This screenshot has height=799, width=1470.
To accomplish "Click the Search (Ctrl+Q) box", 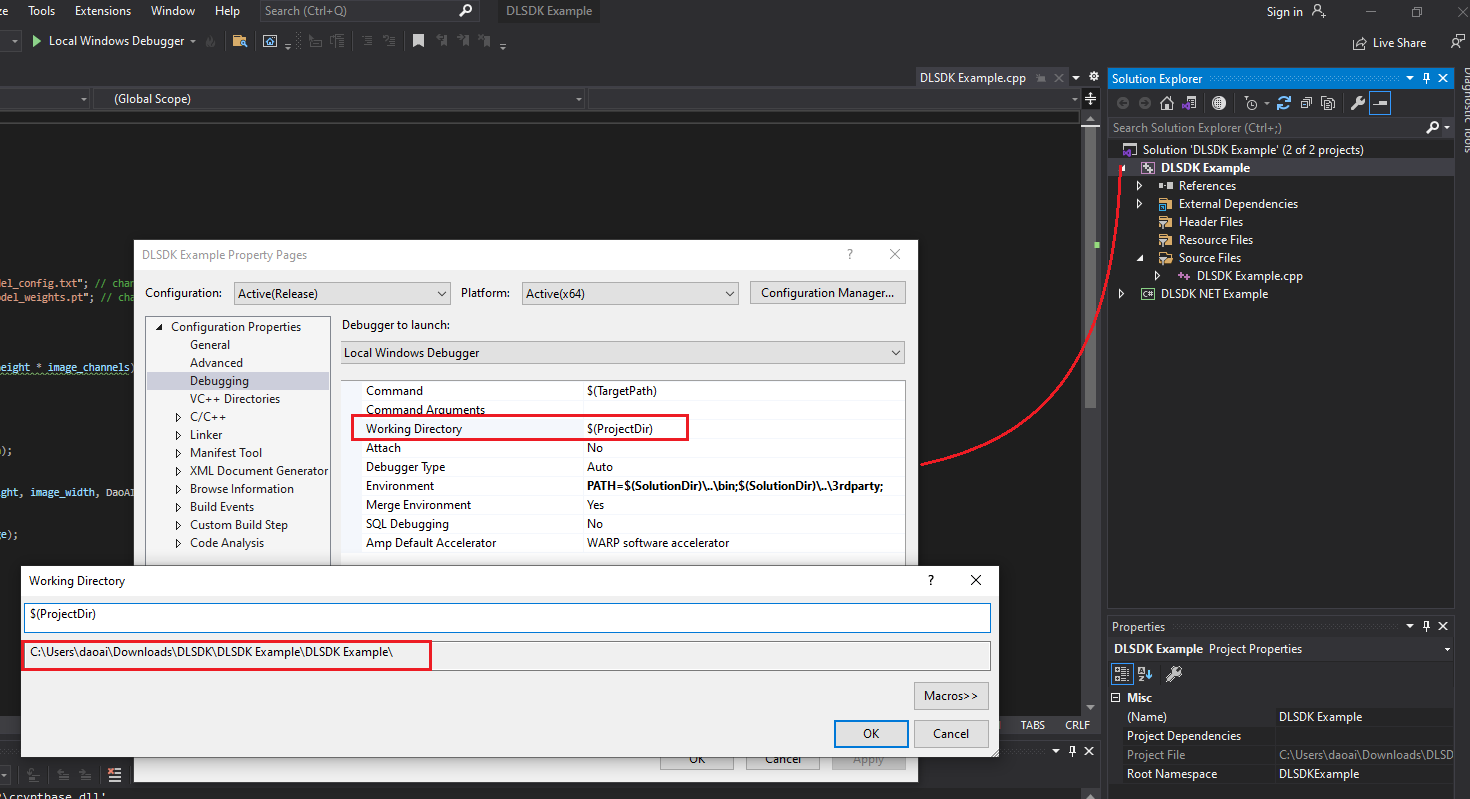I will 369,11.
